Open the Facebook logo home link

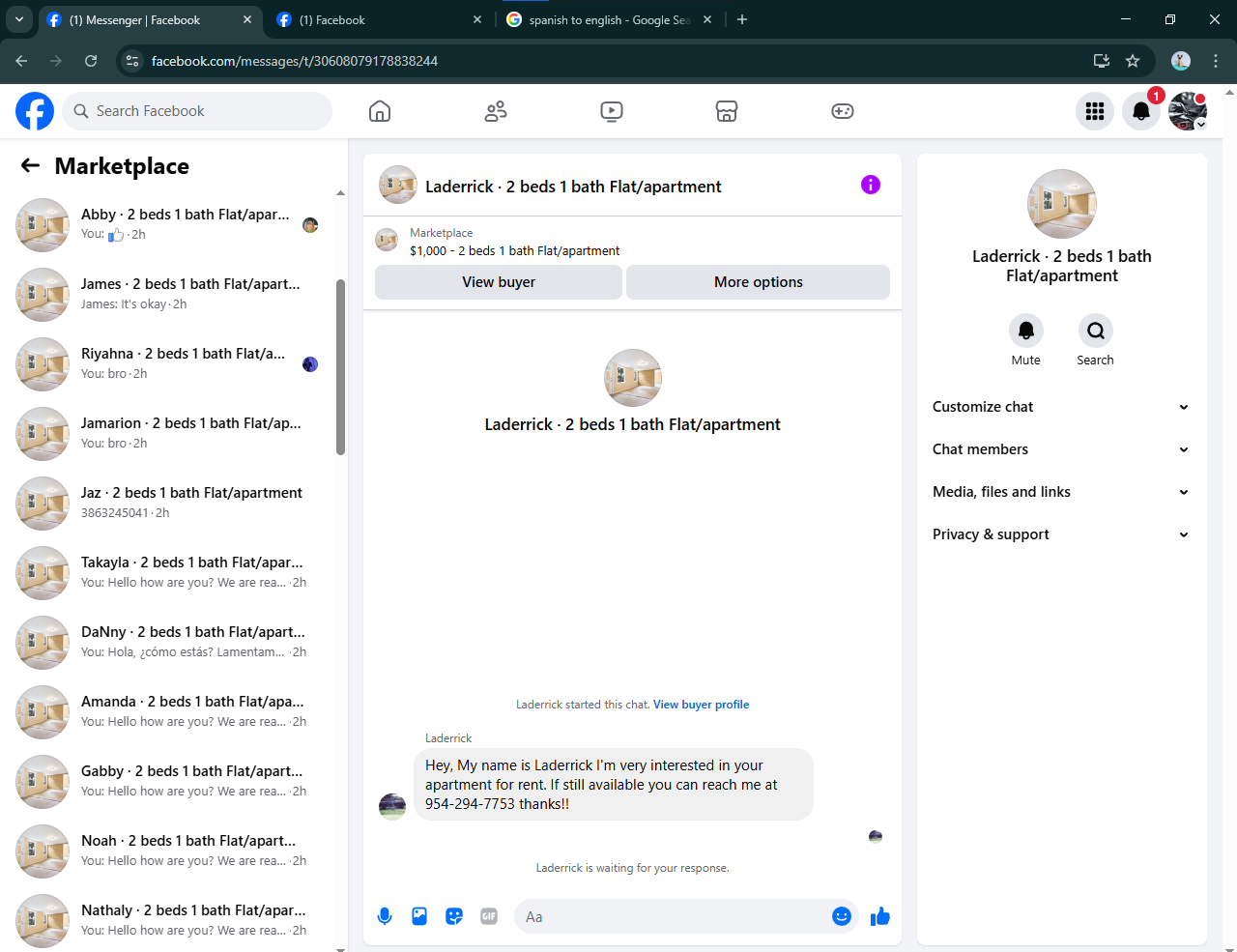click(35, 111)
